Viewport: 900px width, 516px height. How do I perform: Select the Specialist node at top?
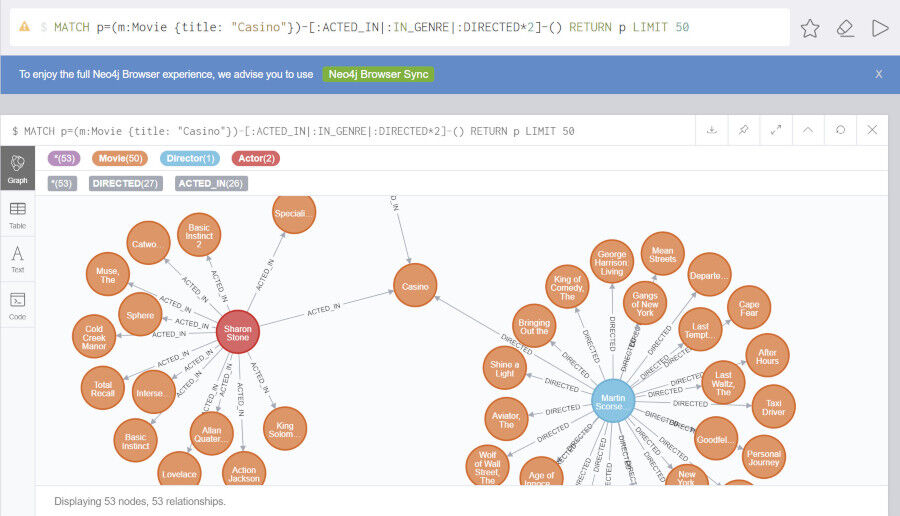point(293,213)
